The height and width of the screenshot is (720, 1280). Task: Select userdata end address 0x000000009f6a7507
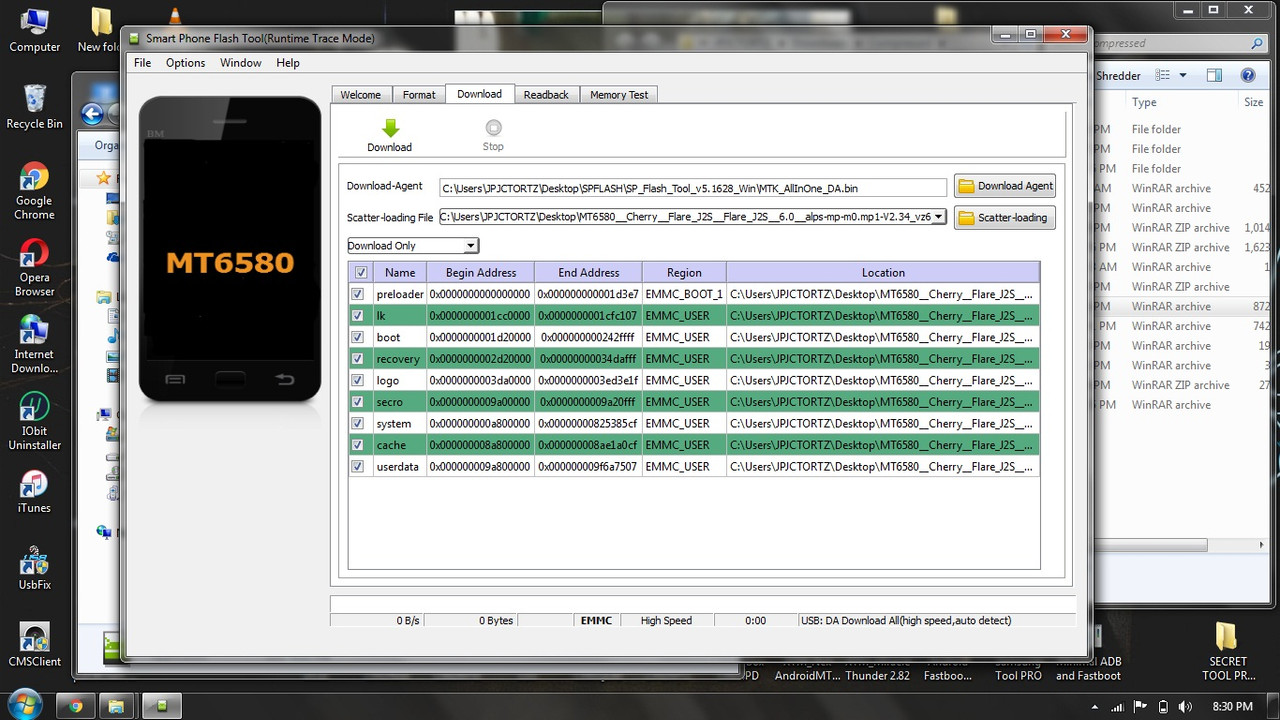[588, 466]
